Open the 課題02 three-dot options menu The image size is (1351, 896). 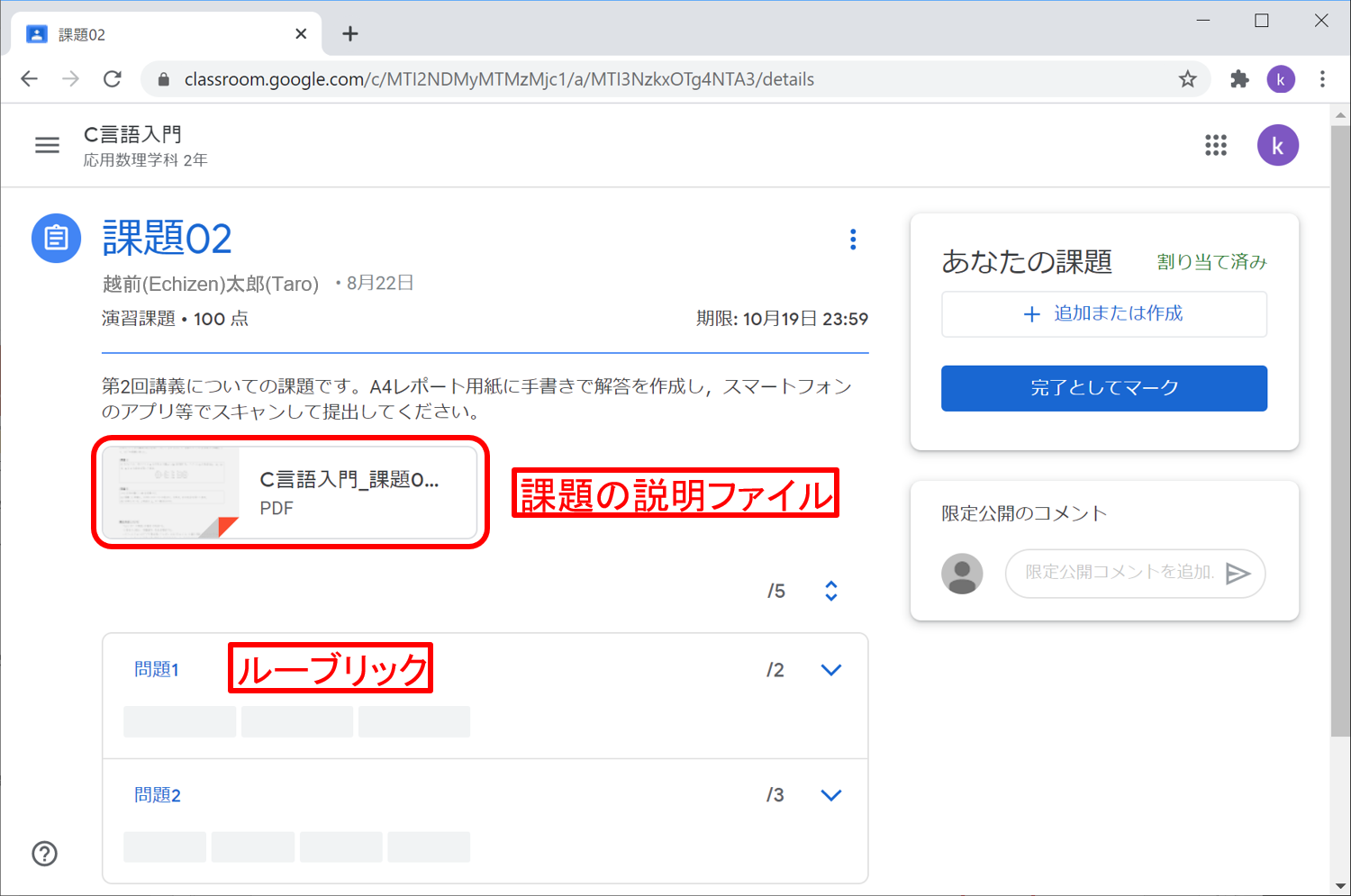[x=853, y=240]
